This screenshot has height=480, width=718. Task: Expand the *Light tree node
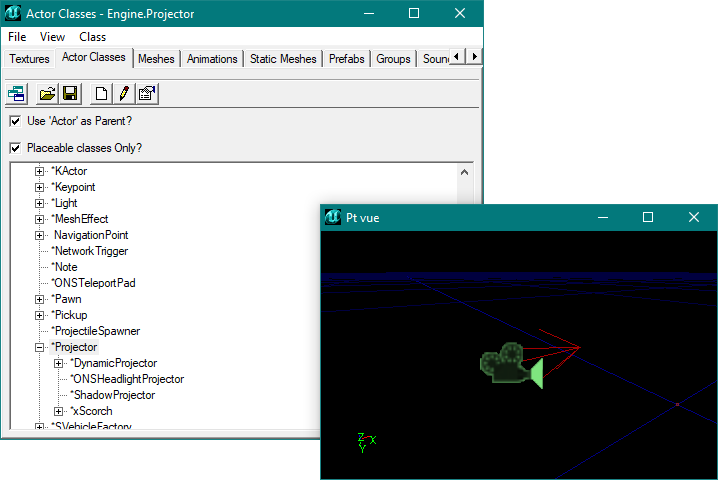coord(39,203)
